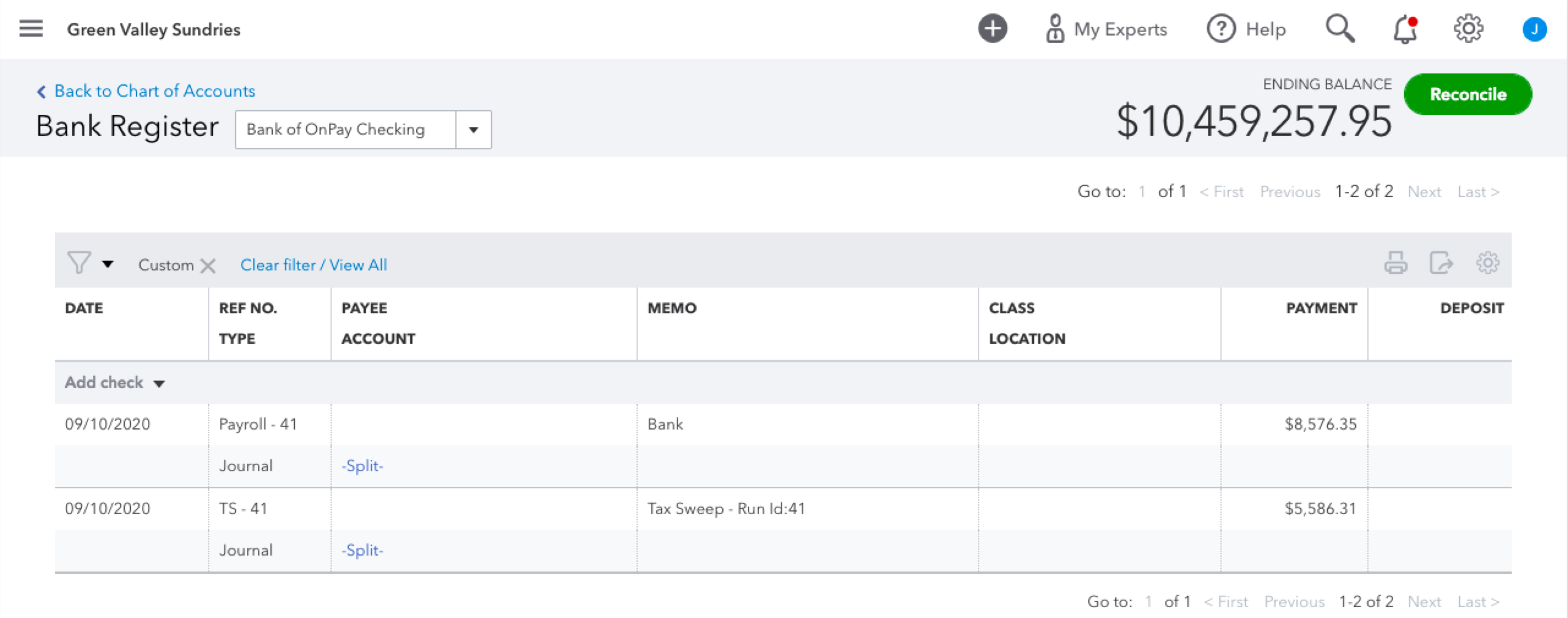Click the plus create new icon
1568x618 pixels.
click(992, 29)
